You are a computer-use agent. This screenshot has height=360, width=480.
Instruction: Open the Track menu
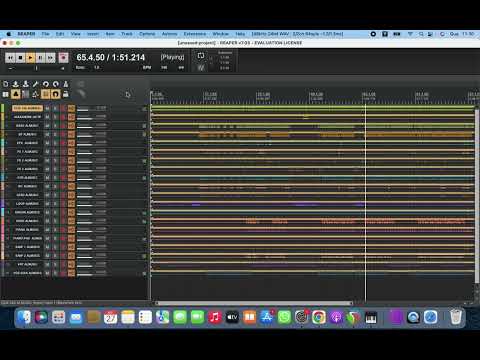[127, 34]
